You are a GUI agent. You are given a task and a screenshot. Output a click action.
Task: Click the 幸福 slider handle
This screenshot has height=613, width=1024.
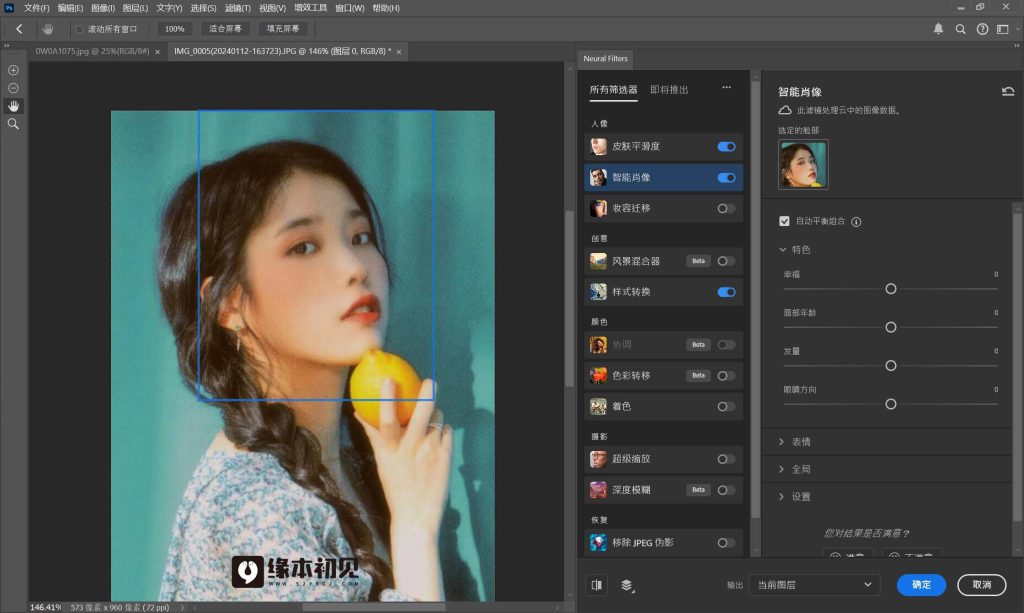tap(890, 289)
